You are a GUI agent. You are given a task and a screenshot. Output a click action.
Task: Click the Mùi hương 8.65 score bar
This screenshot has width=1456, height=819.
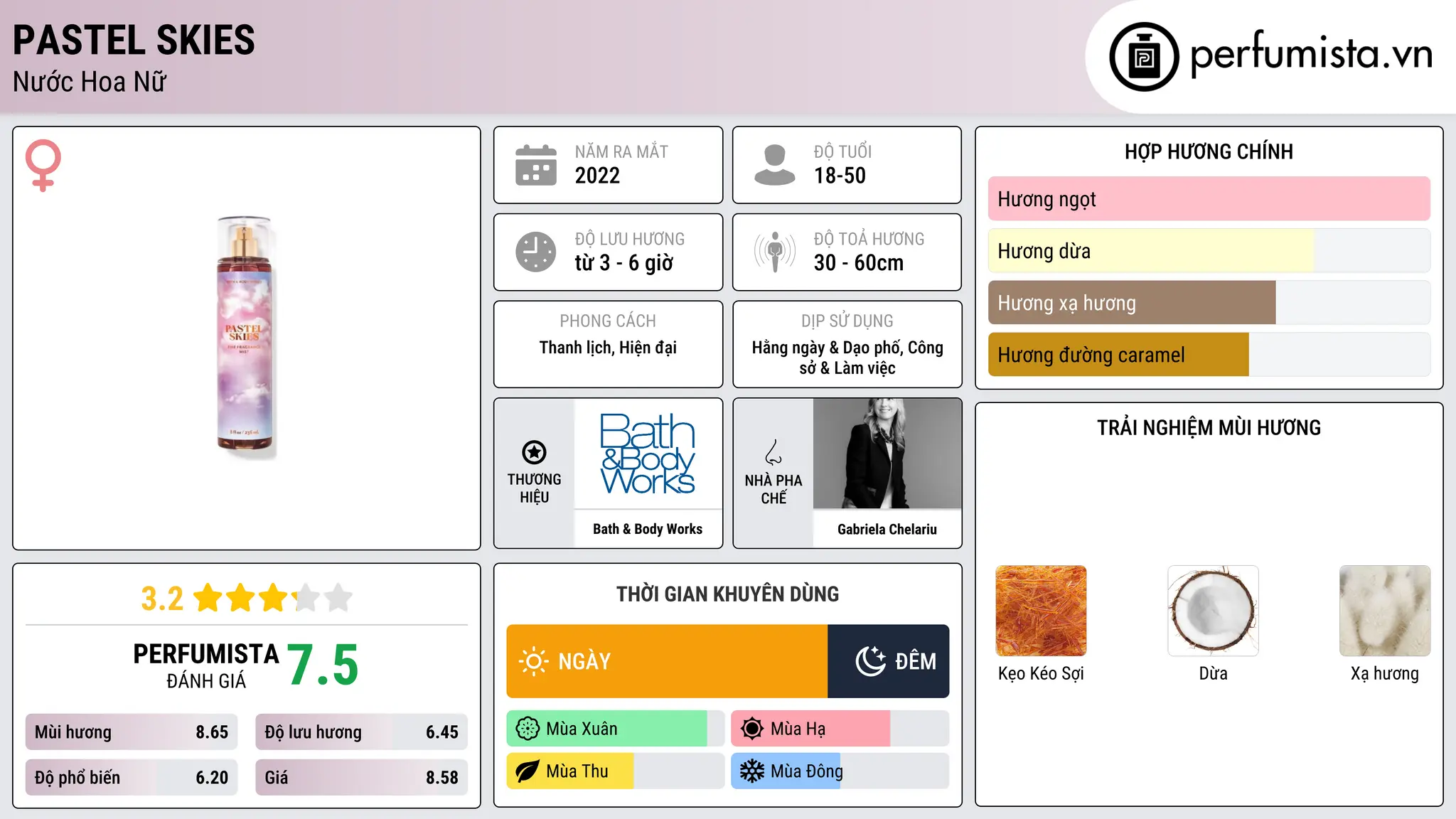point(132,732)
